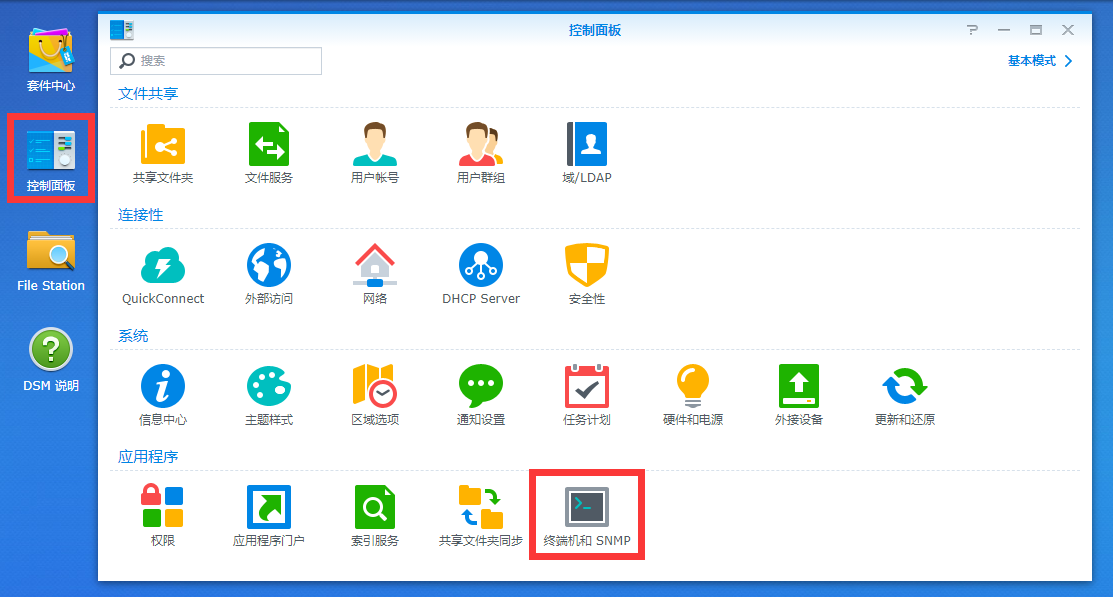Open 外接设备 (External Devices)
Viewport: 1113px width, 597px height.
[x=799, y=395]
